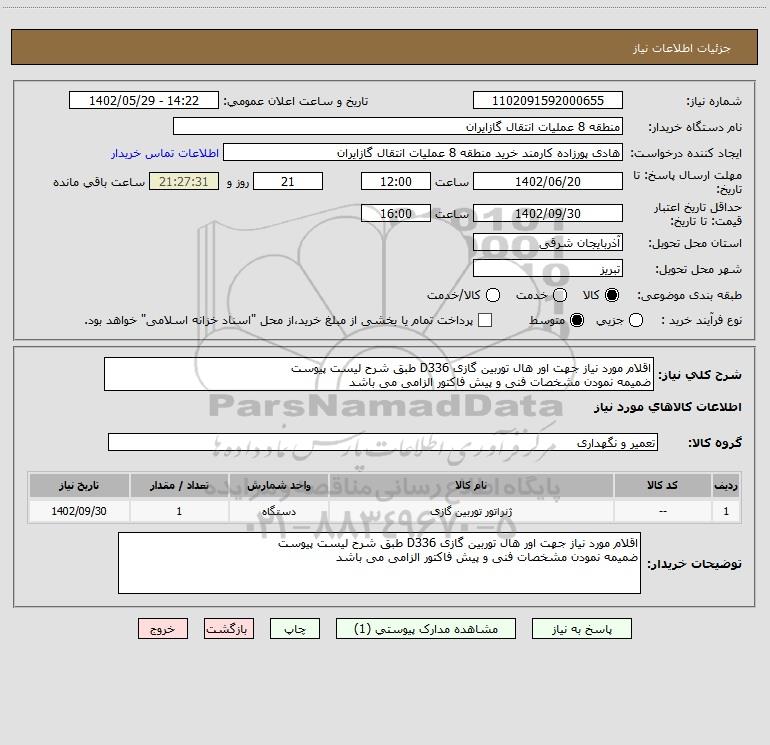
Task: Tick the Islamic treasury payment checkbox
Action: (485, 320)
